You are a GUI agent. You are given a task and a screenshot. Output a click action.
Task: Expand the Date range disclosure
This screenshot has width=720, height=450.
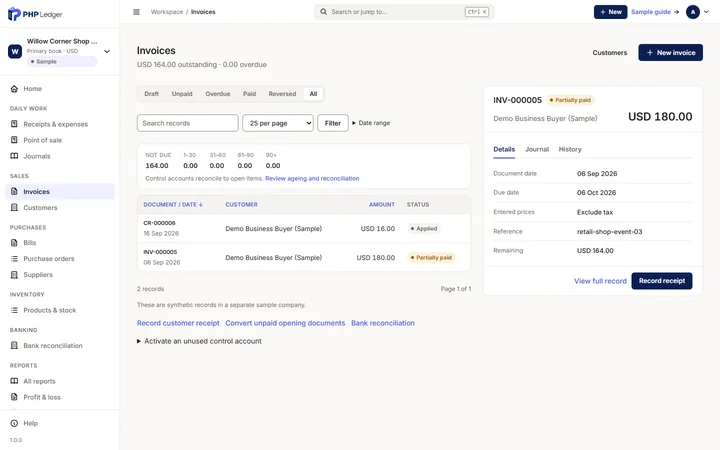pyautogui.click(x=371, y=123)
